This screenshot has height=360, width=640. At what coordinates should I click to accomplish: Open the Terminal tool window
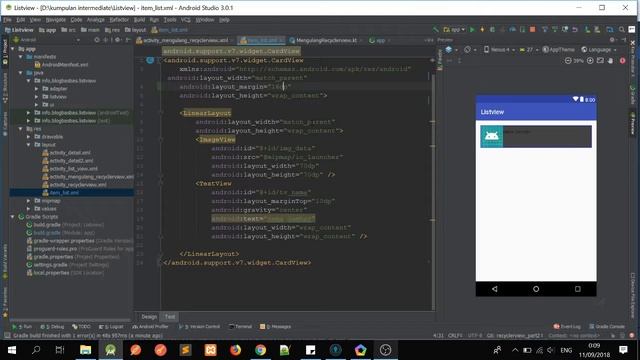pyautogui.click(x=240, y=327)
